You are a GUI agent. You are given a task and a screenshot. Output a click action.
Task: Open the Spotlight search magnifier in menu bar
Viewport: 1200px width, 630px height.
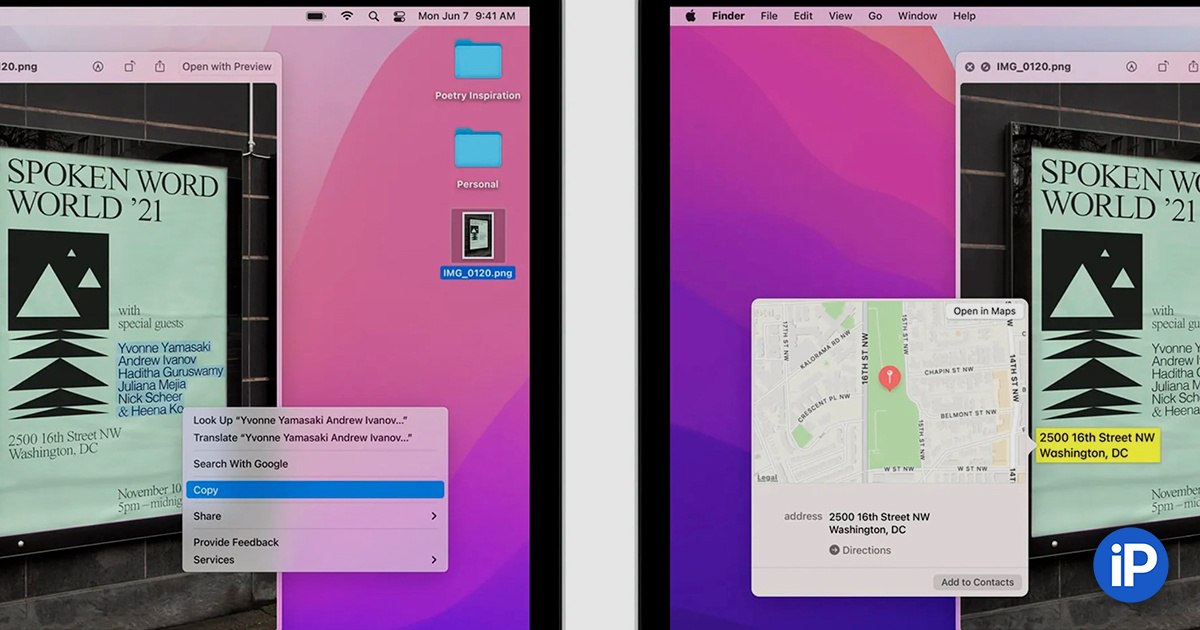pyautogui.click(x=374, y=16)
